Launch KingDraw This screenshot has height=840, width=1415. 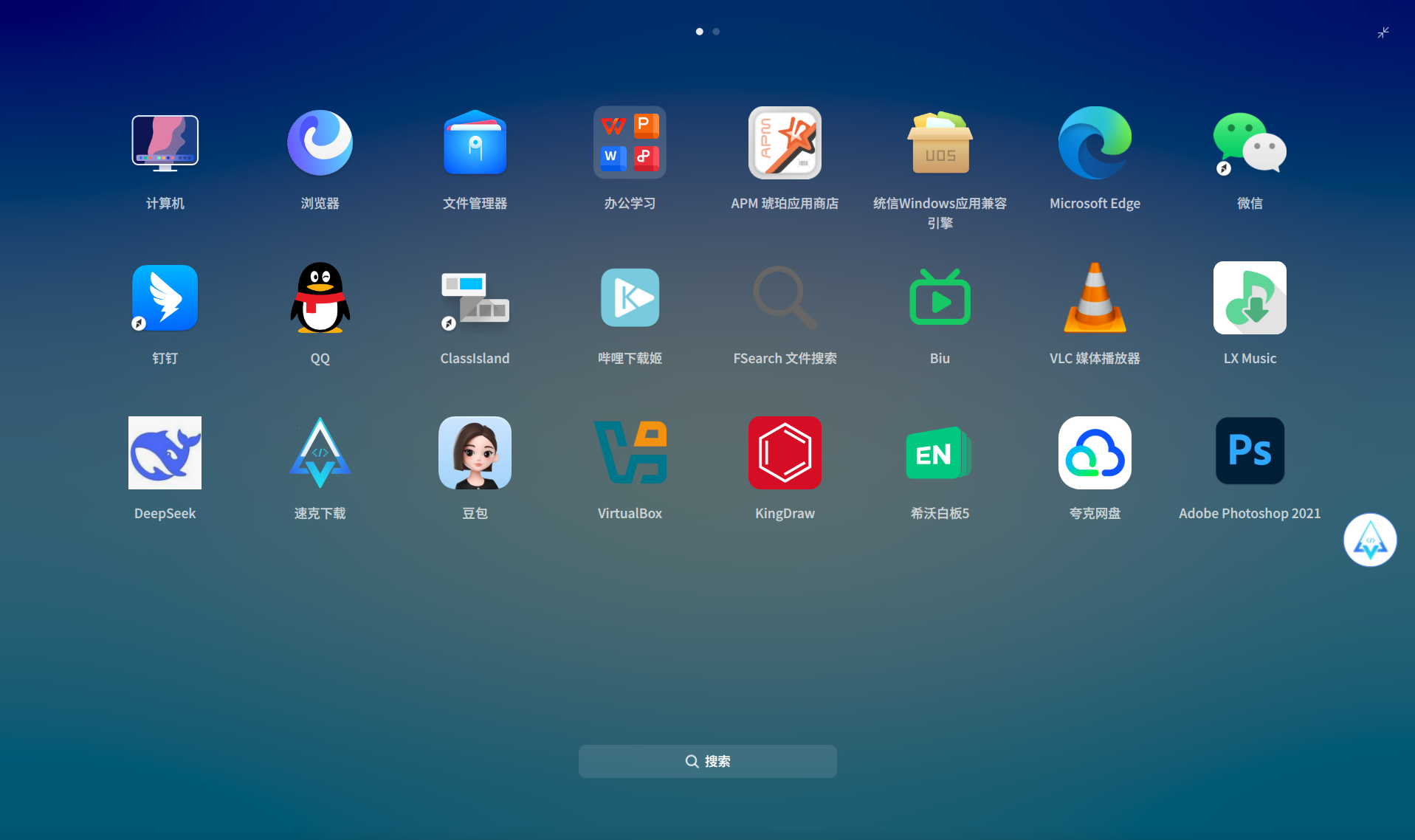(x=785, y=452)
